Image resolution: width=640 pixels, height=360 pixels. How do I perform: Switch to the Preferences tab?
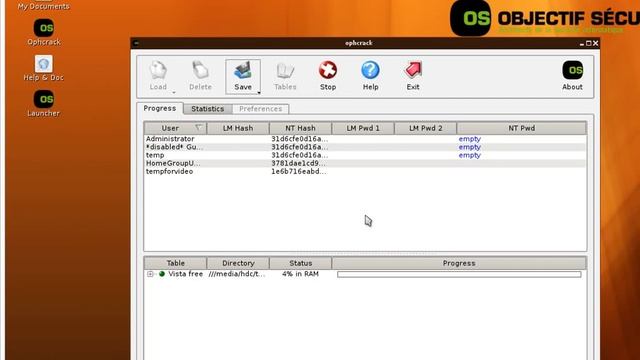[x=260, y=109]
